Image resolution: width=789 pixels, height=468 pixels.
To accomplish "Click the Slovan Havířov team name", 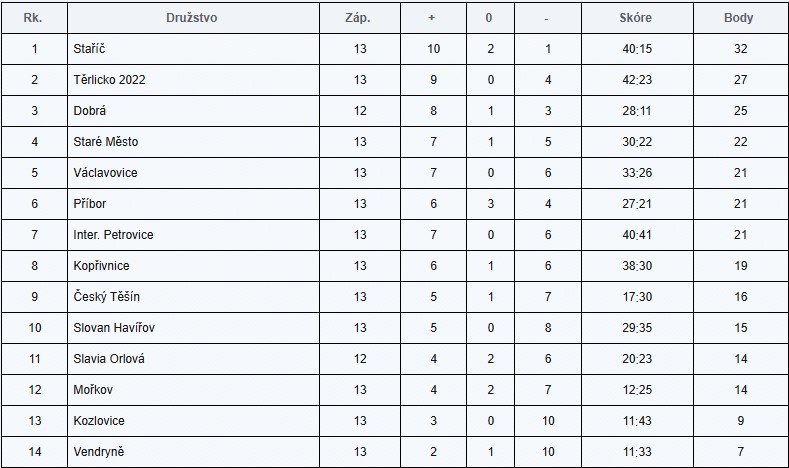I will (x=114, y=328).
